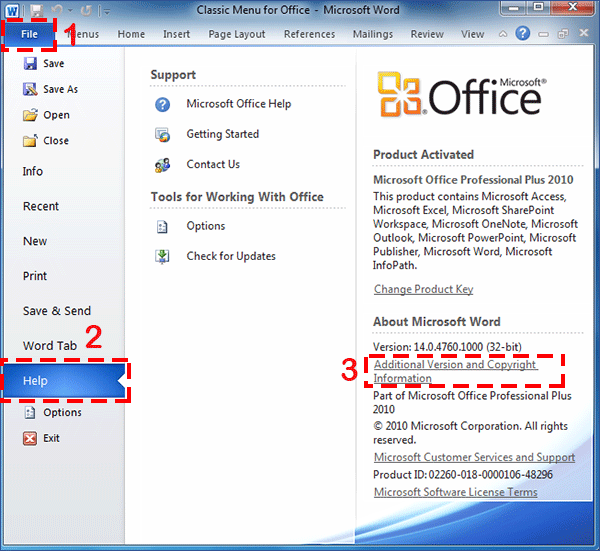Click the blue Help question mark icon
The width and height of the screenshot is (600, 551).
[x=523, y=34]
